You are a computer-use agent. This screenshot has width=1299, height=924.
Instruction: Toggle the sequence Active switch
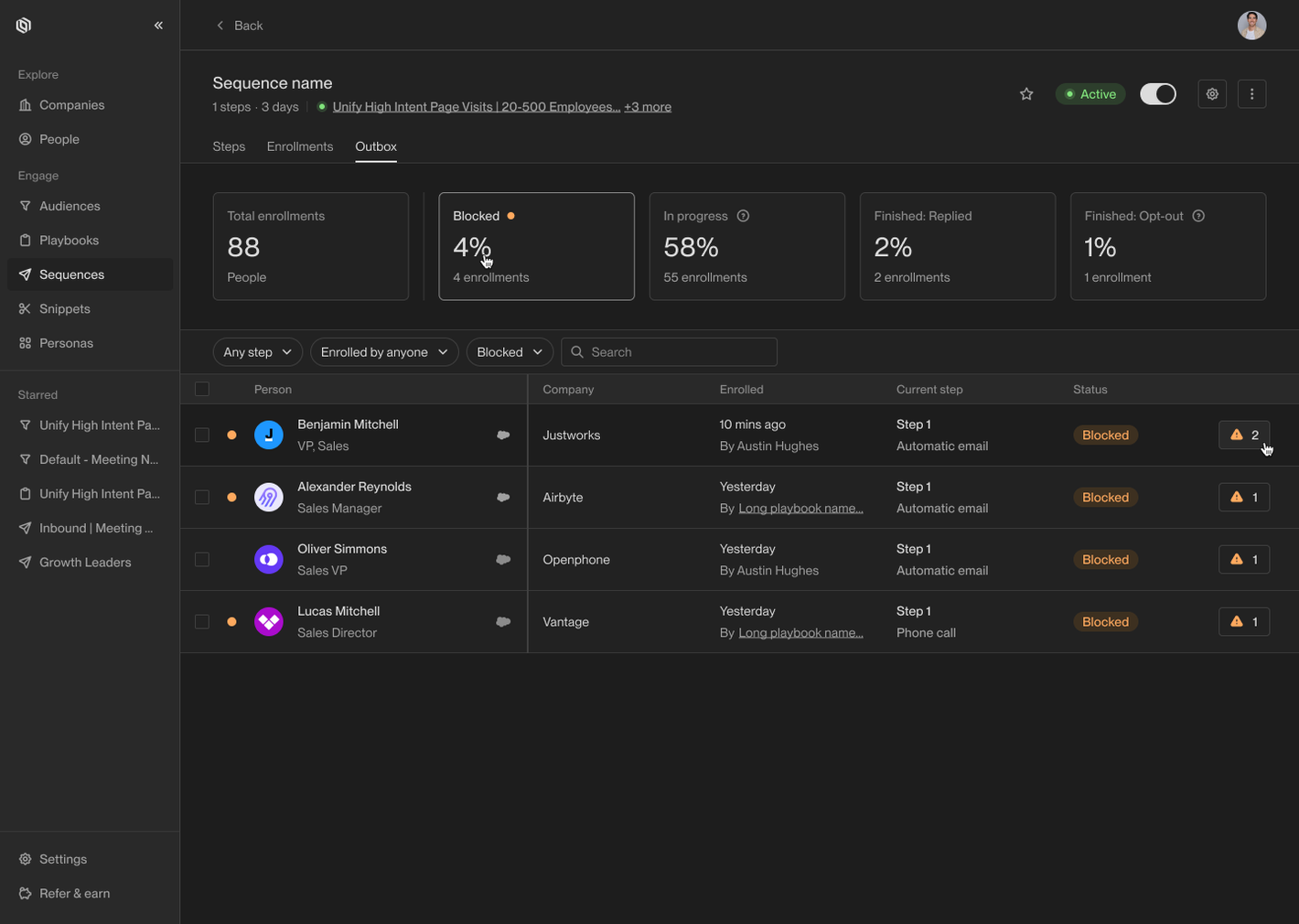1157,94
